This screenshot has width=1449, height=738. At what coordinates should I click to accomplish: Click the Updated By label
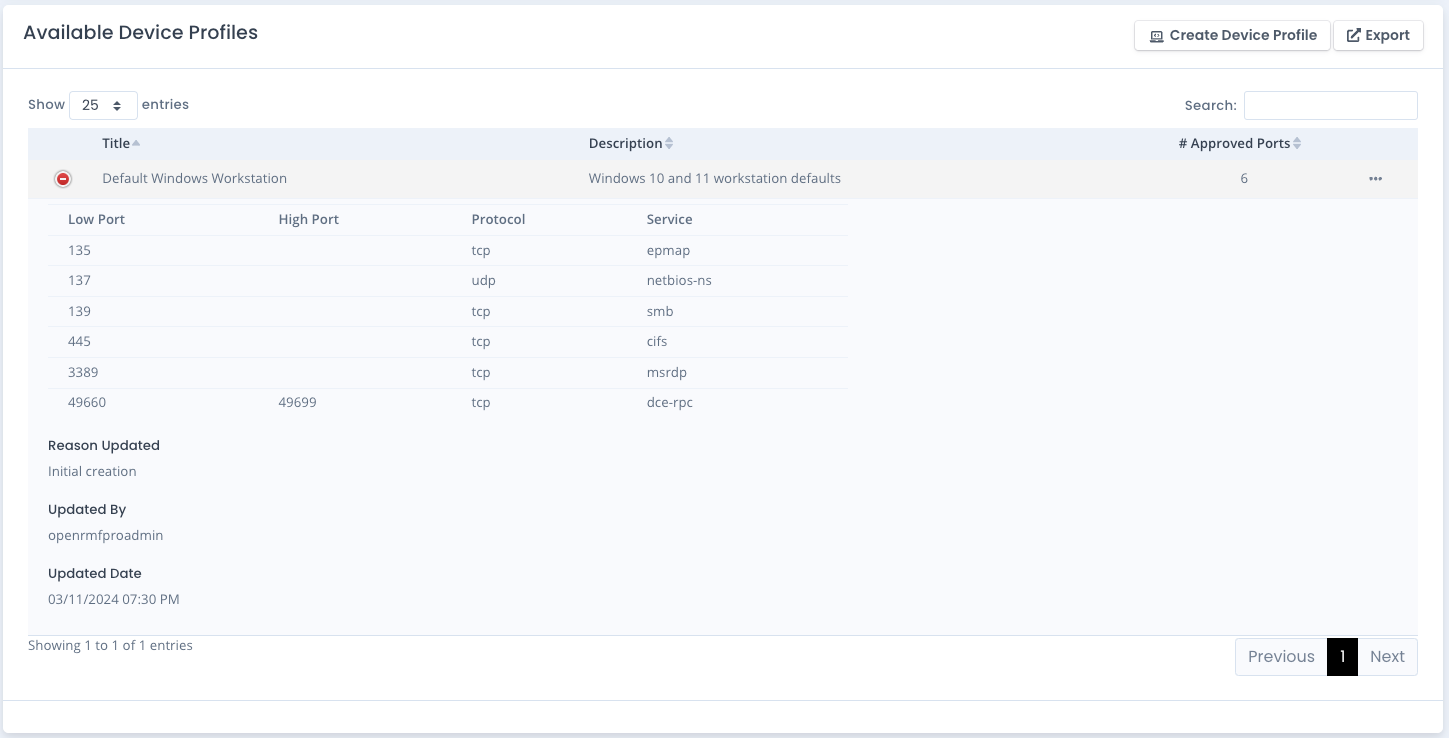pyautogui.click(x=87, y=509)
